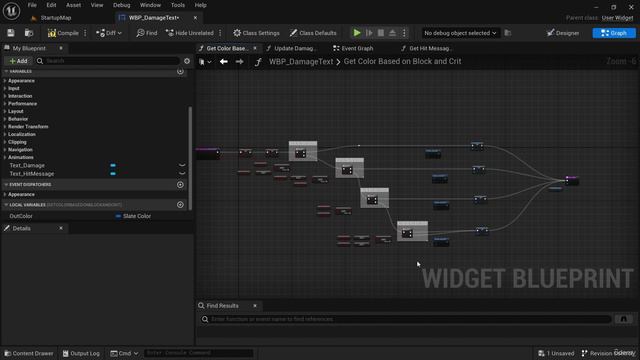This screenshot has height=360, width=640.
Task: Click WBP_DamageText breadcrumb link
Action: point(301,61)
